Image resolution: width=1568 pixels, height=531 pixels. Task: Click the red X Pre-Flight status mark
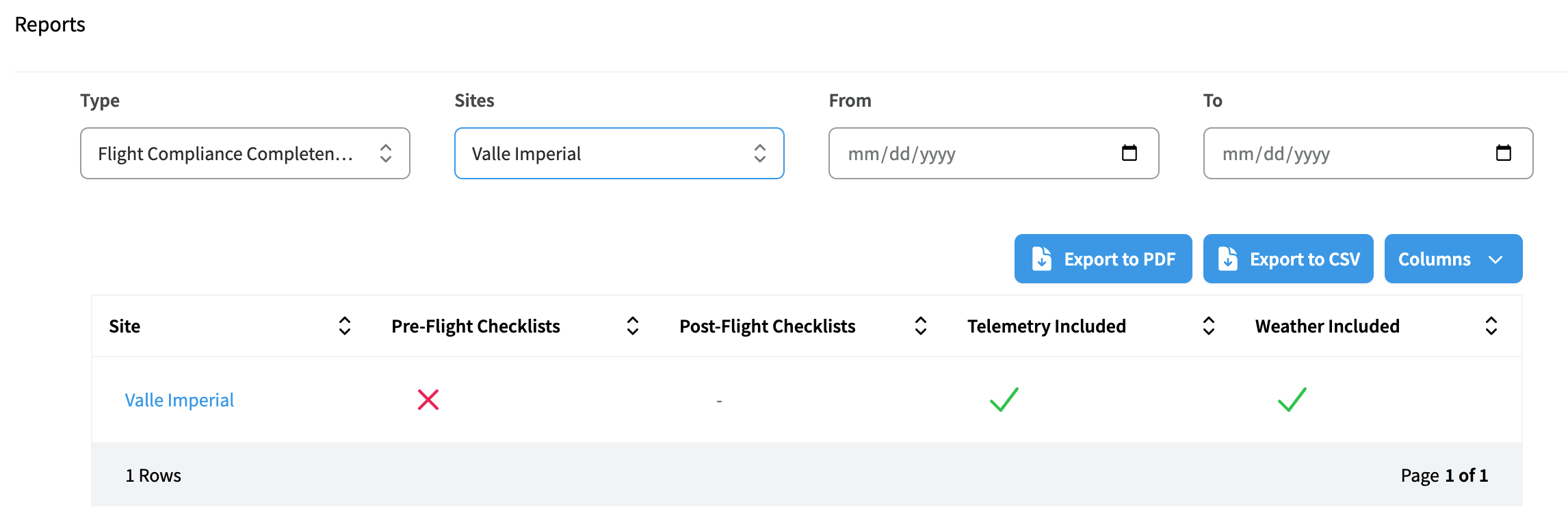(x=428, y=400)
